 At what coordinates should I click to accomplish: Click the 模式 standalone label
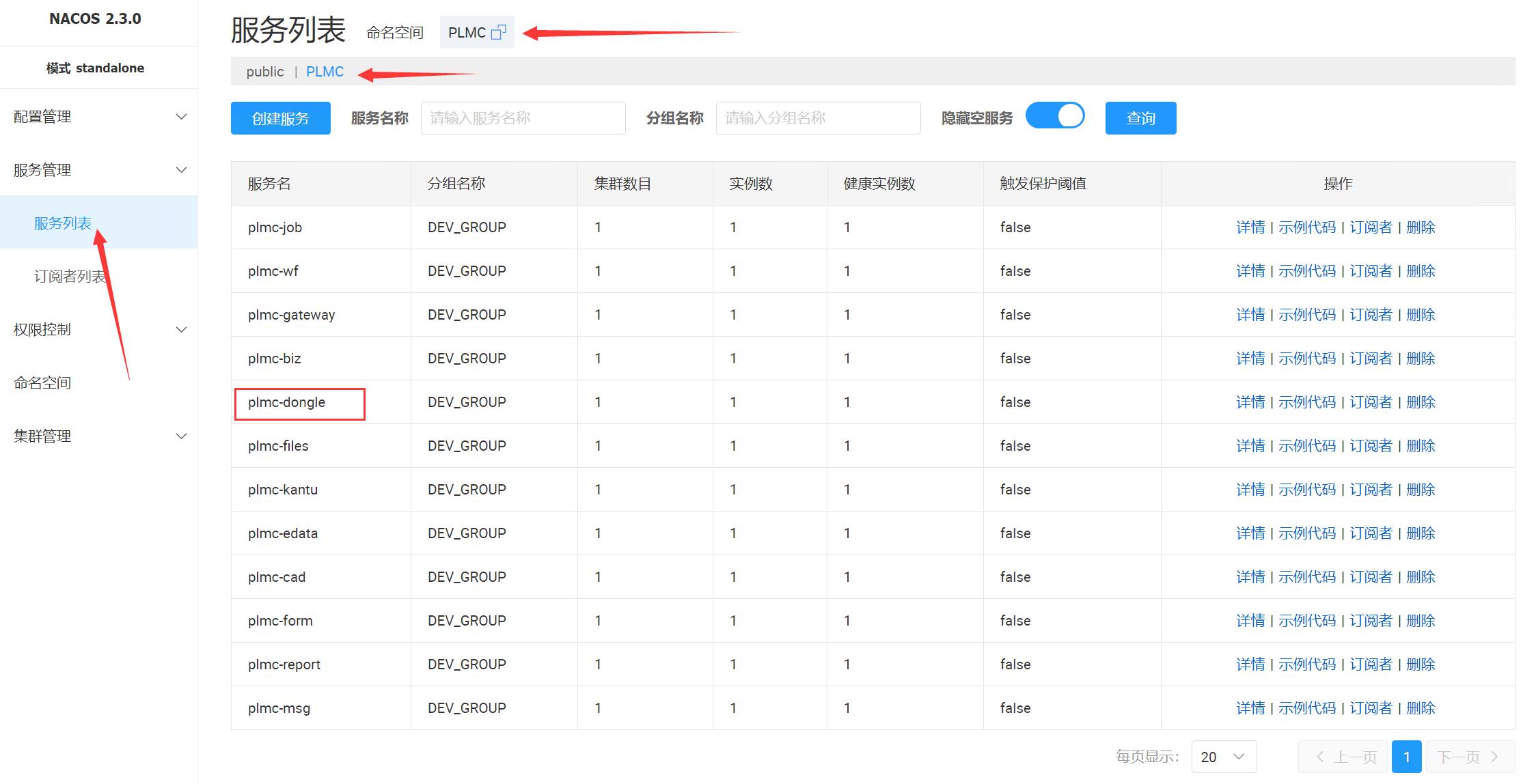pyautogui.click(x=95, y=68)
